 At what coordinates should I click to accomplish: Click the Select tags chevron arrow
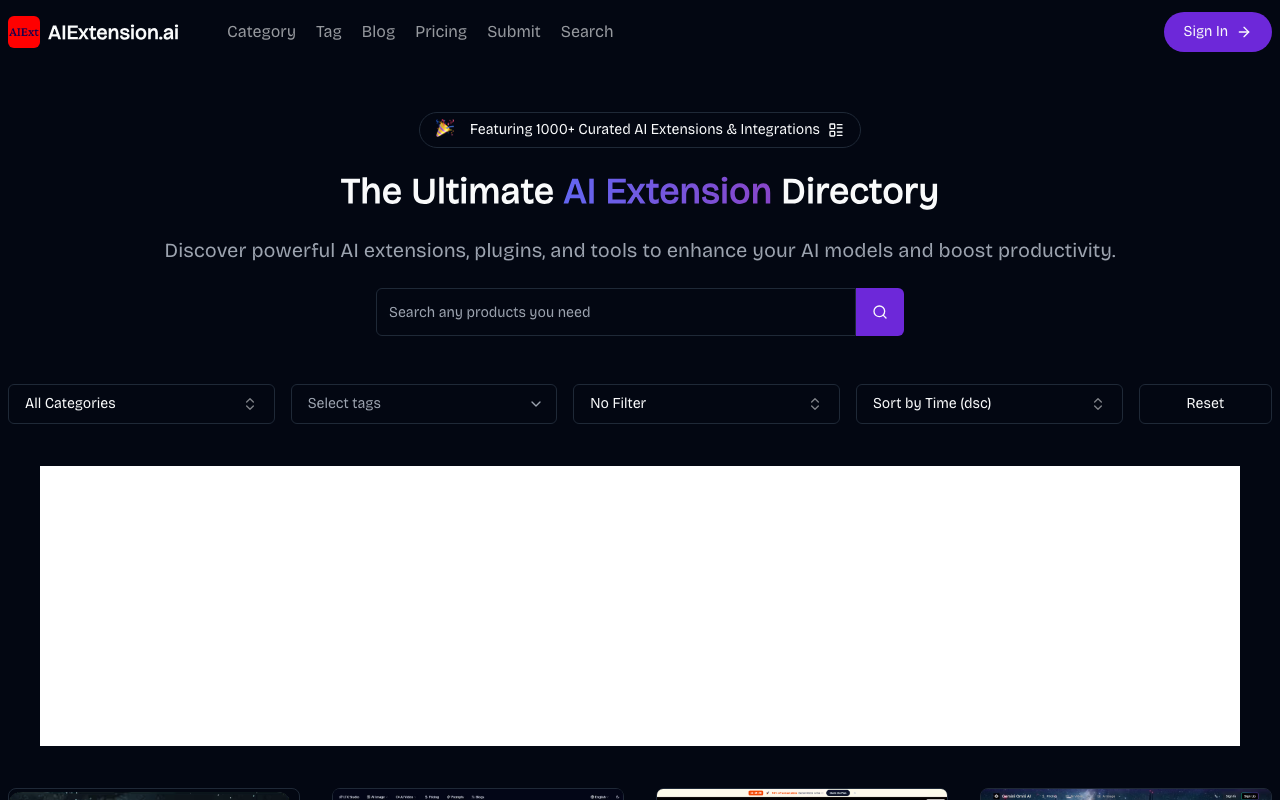pos(536,404)
